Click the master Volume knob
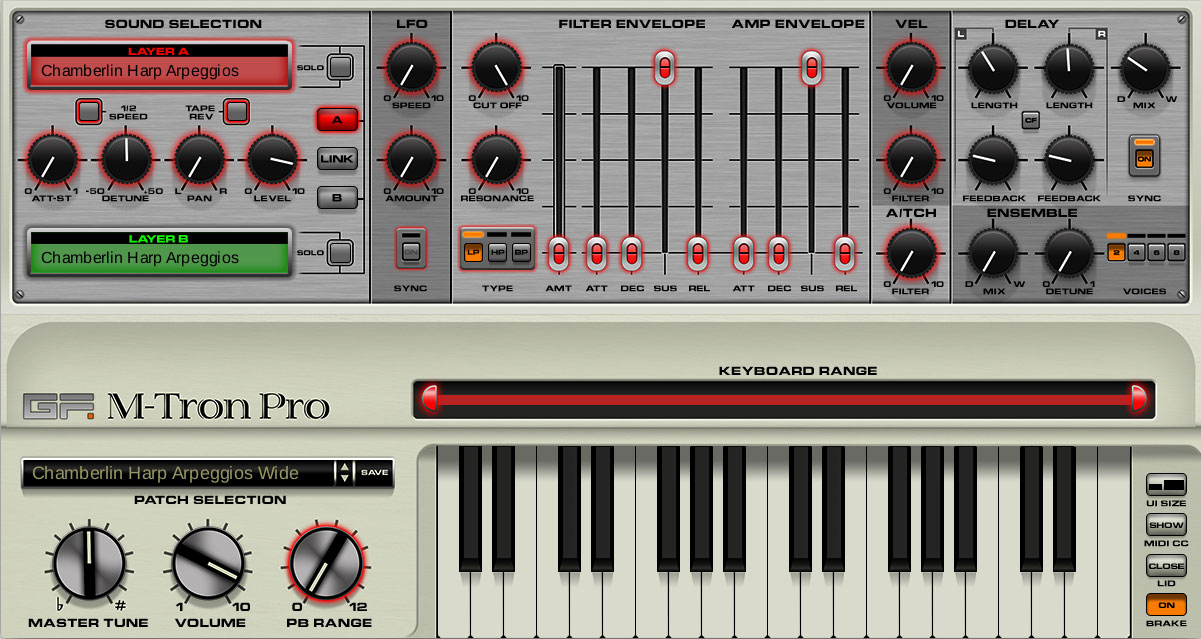This screenshot has height=639, width=1201. point(209,565)
